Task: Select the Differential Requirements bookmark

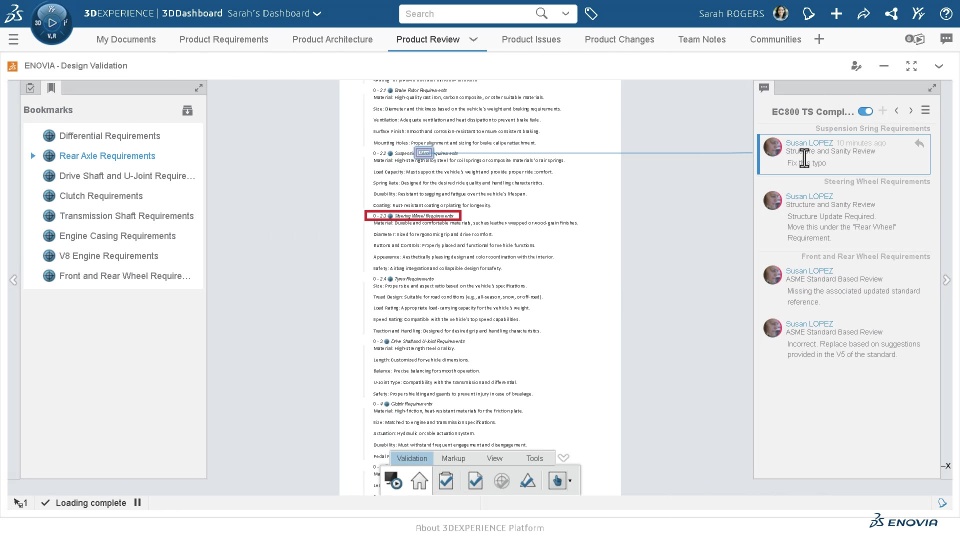Action: point(110,136)
